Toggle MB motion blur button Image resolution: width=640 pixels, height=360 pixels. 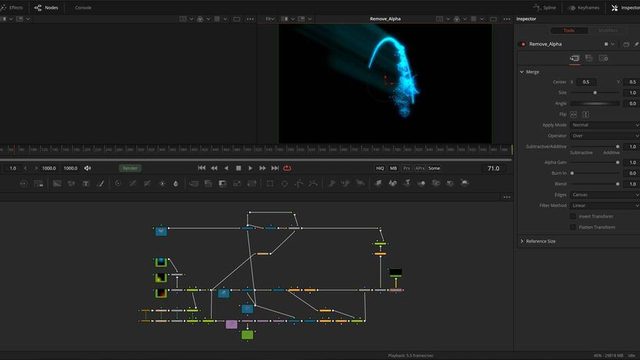[x=393, y=168]
